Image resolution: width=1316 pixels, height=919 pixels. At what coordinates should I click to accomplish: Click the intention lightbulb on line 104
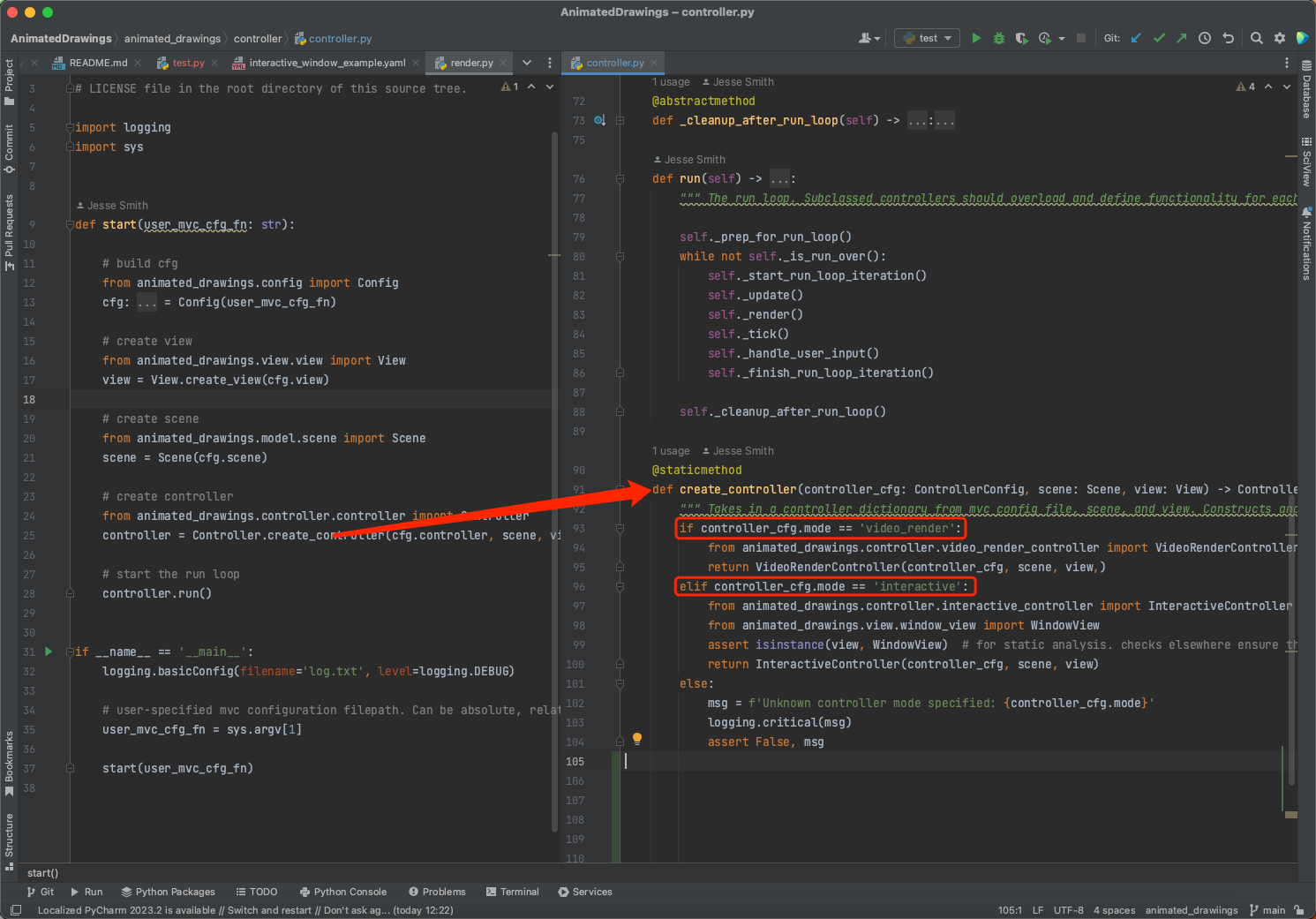point(636,739)
